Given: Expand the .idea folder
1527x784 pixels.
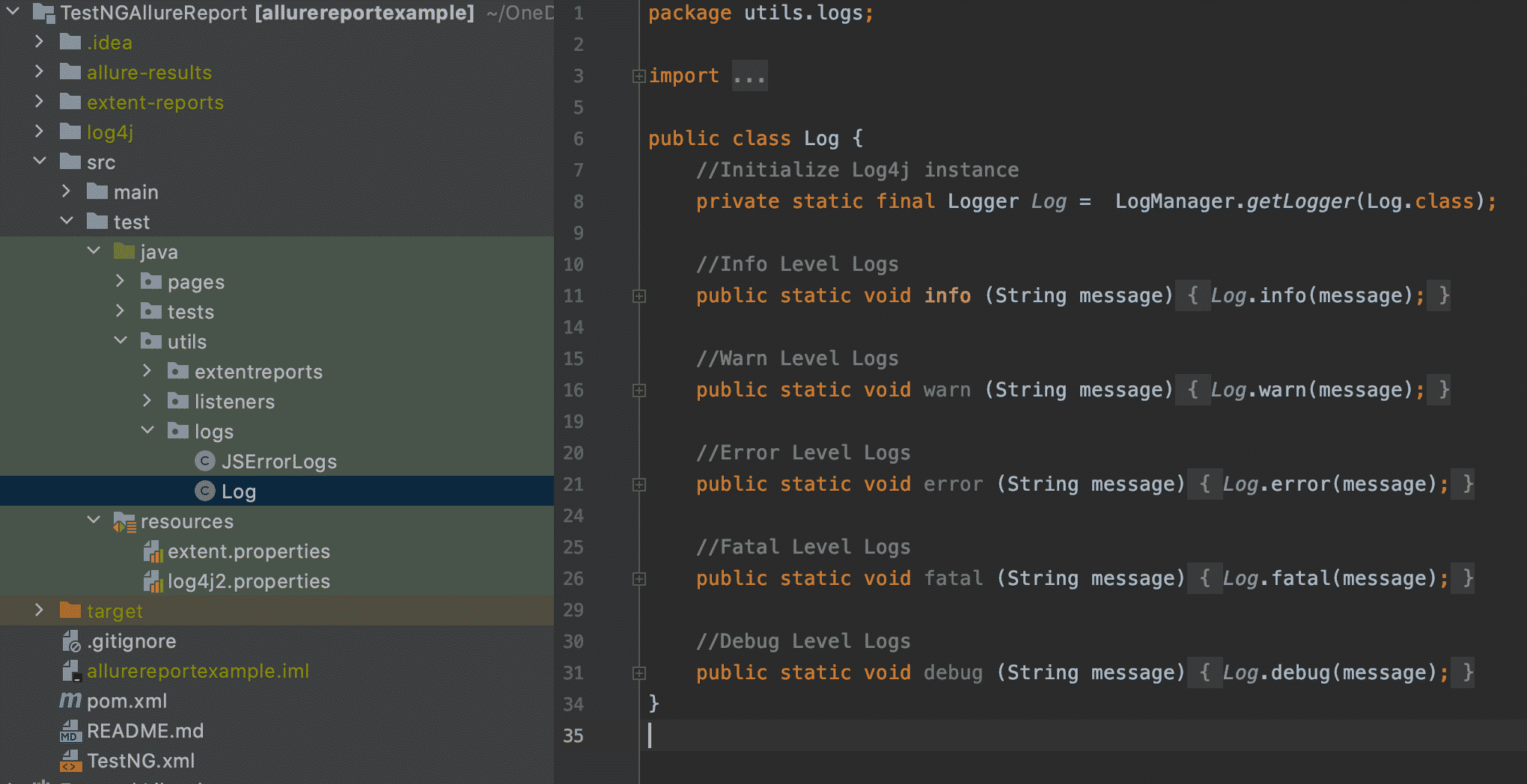Looking at the screenshot, I should (x=40, y=42).
